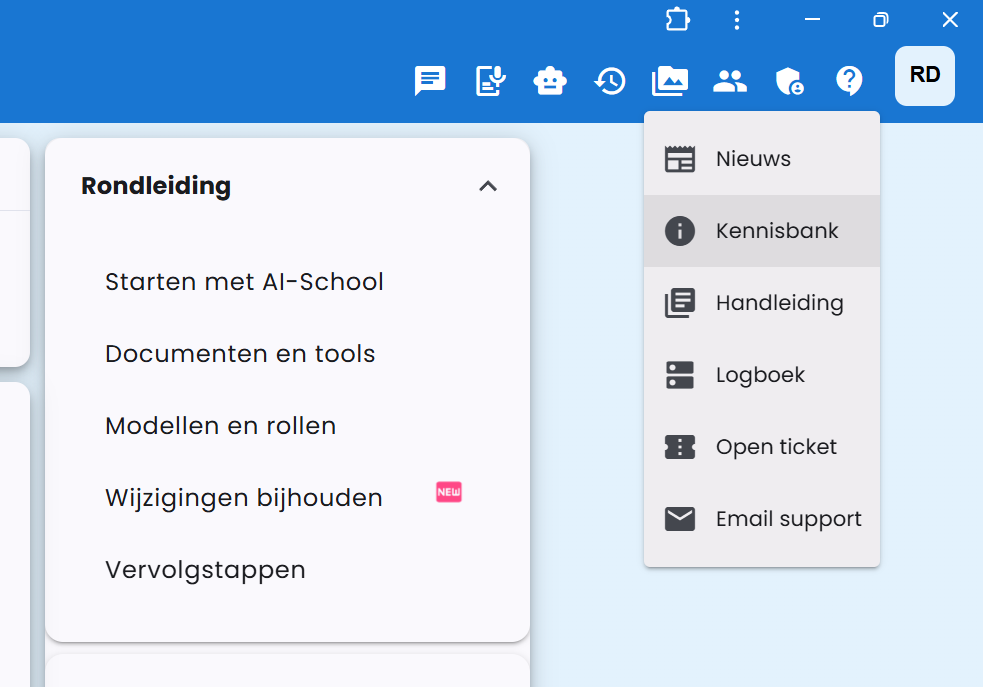Open the AI chatbot icon
983x687 pixels.
pos(550,81)
